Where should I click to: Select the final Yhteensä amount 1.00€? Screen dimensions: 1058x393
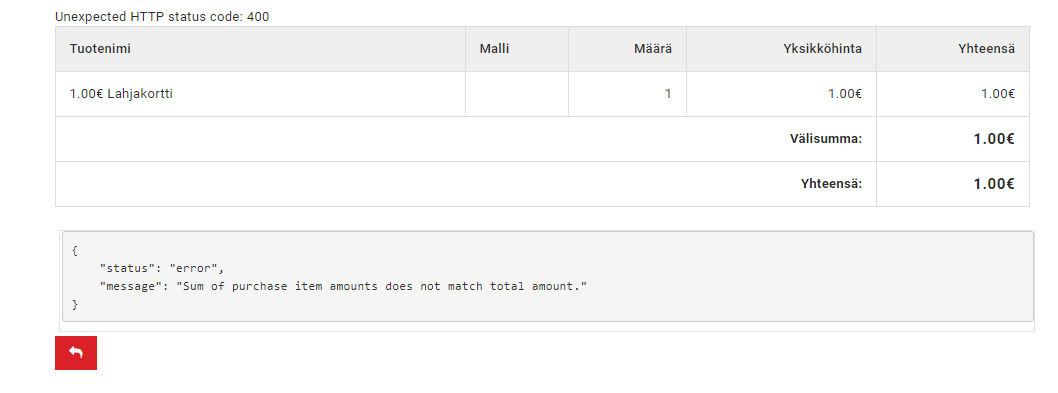tap(994, 184)
